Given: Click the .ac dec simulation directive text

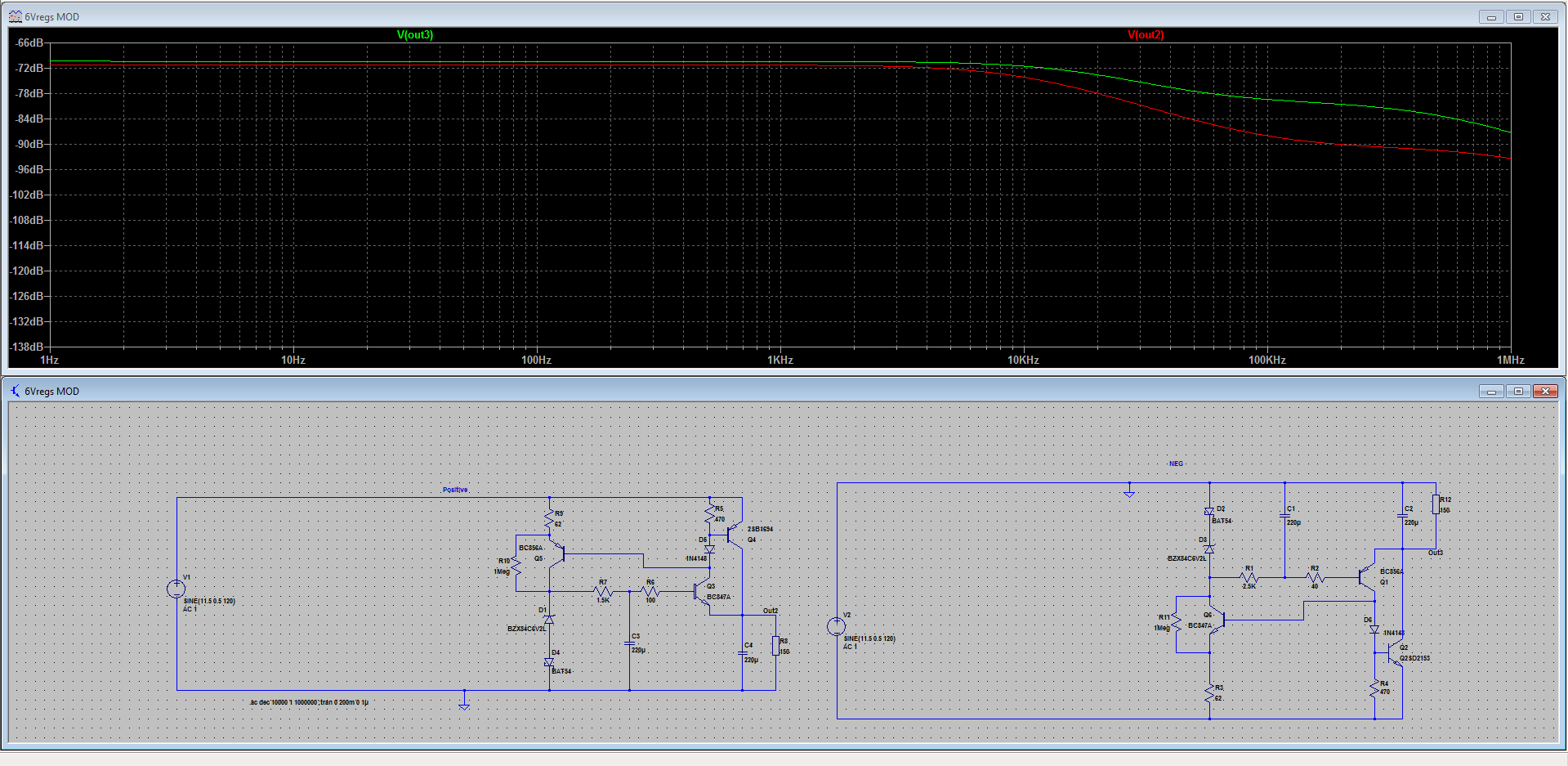Looking at the screenshot, I should coord(309,702).
